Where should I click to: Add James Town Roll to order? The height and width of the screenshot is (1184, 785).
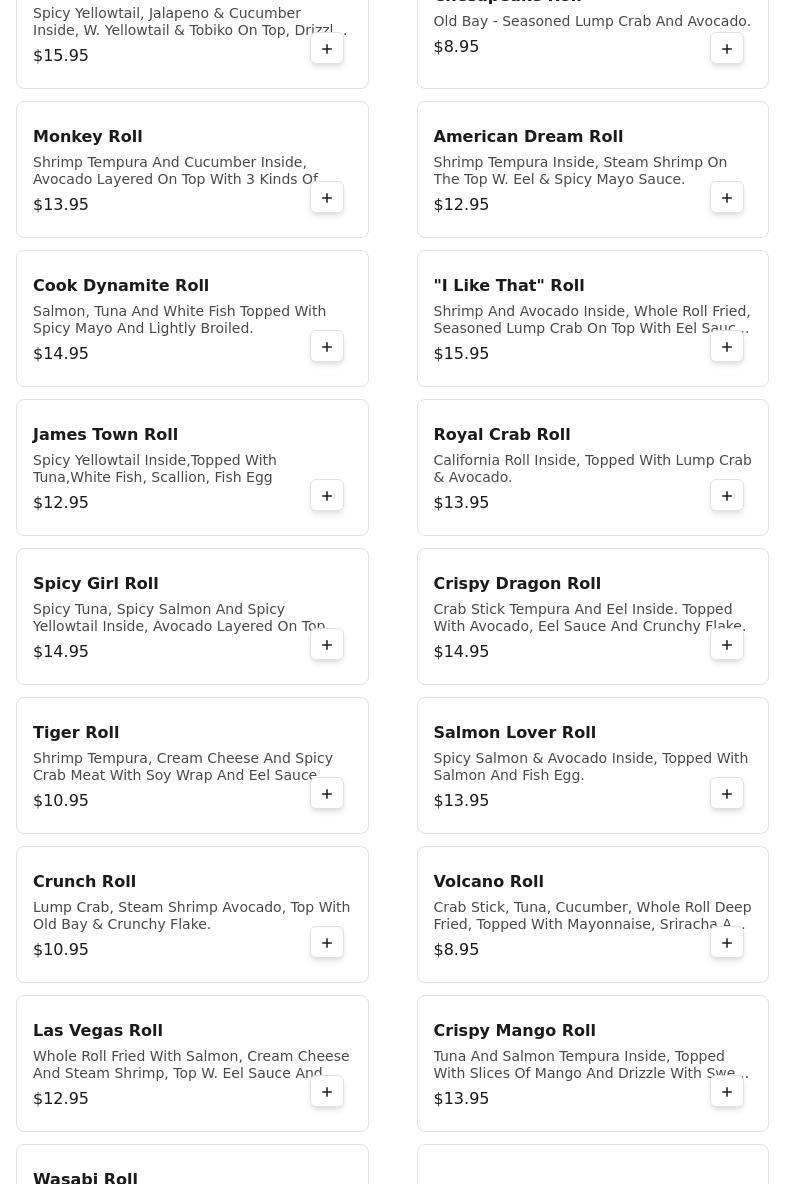click(x=327, y=496)
